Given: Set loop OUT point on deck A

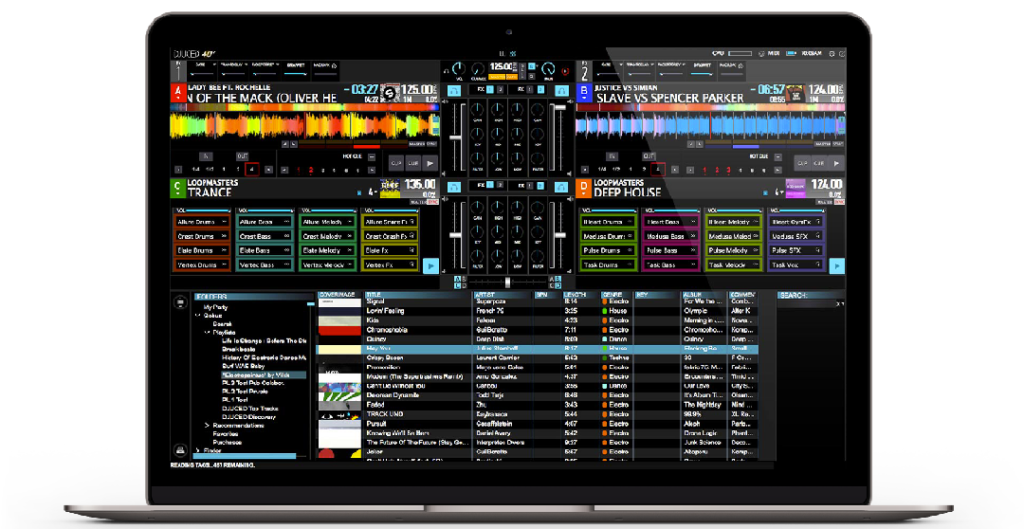Looking at the screenshot, I should (242, 157).
